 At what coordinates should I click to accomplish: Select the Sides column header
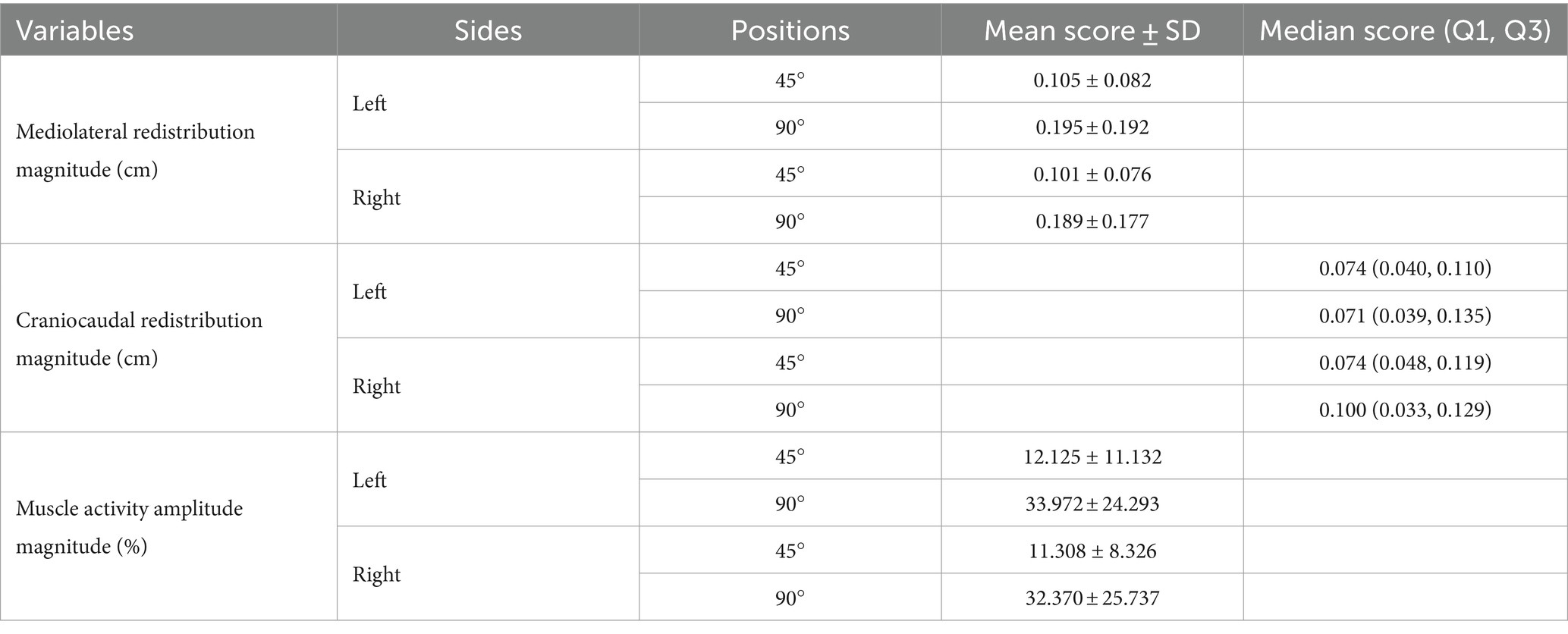click(488, 30)
